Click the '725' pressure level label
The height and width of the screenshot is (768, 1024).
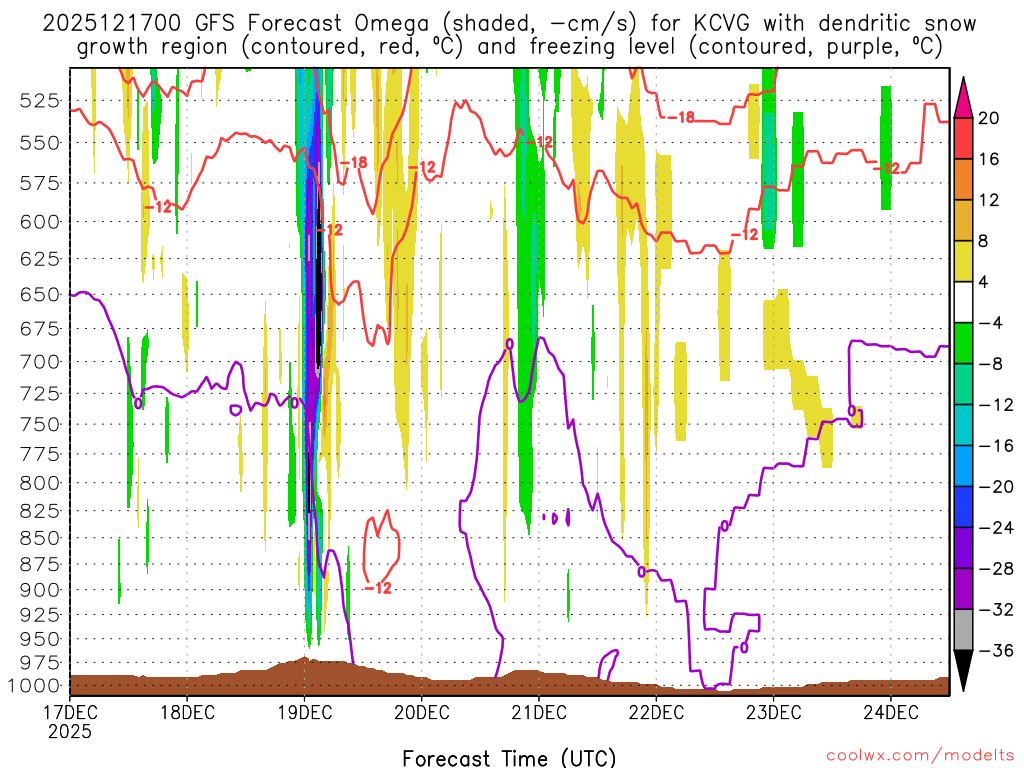[40, 394]
